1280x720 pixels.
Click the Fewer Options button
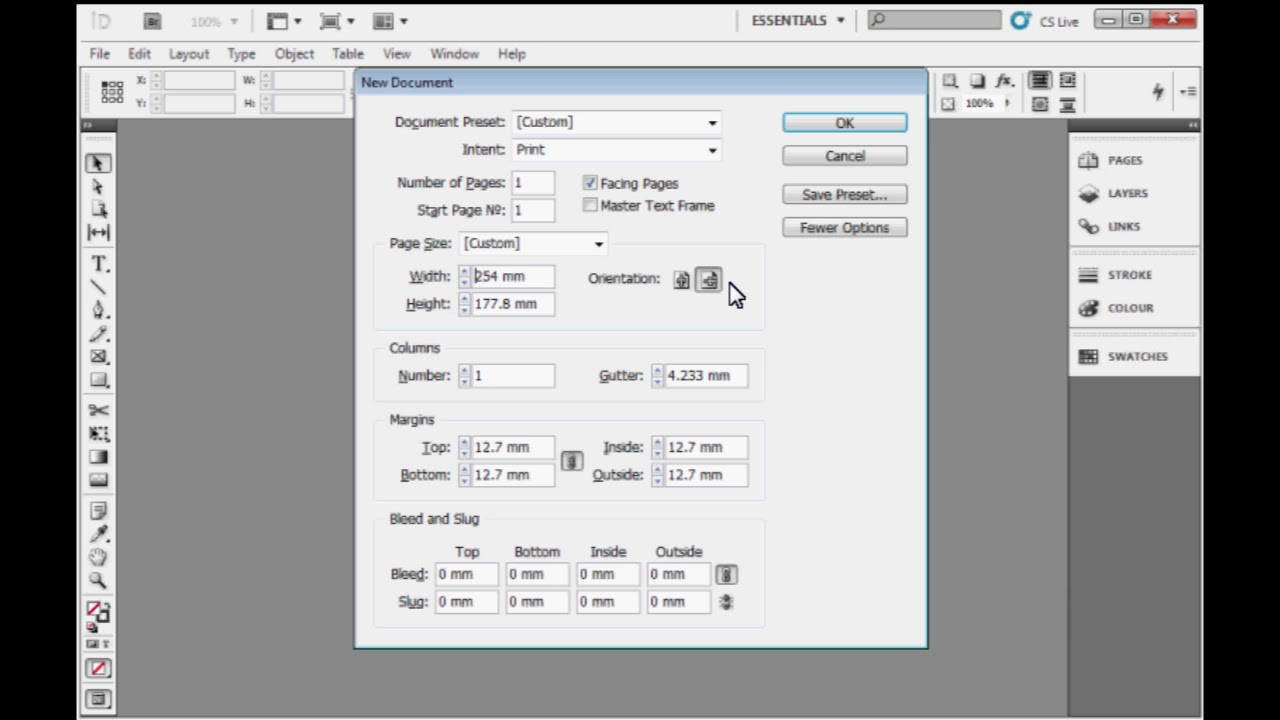click(x=845, y=228)
